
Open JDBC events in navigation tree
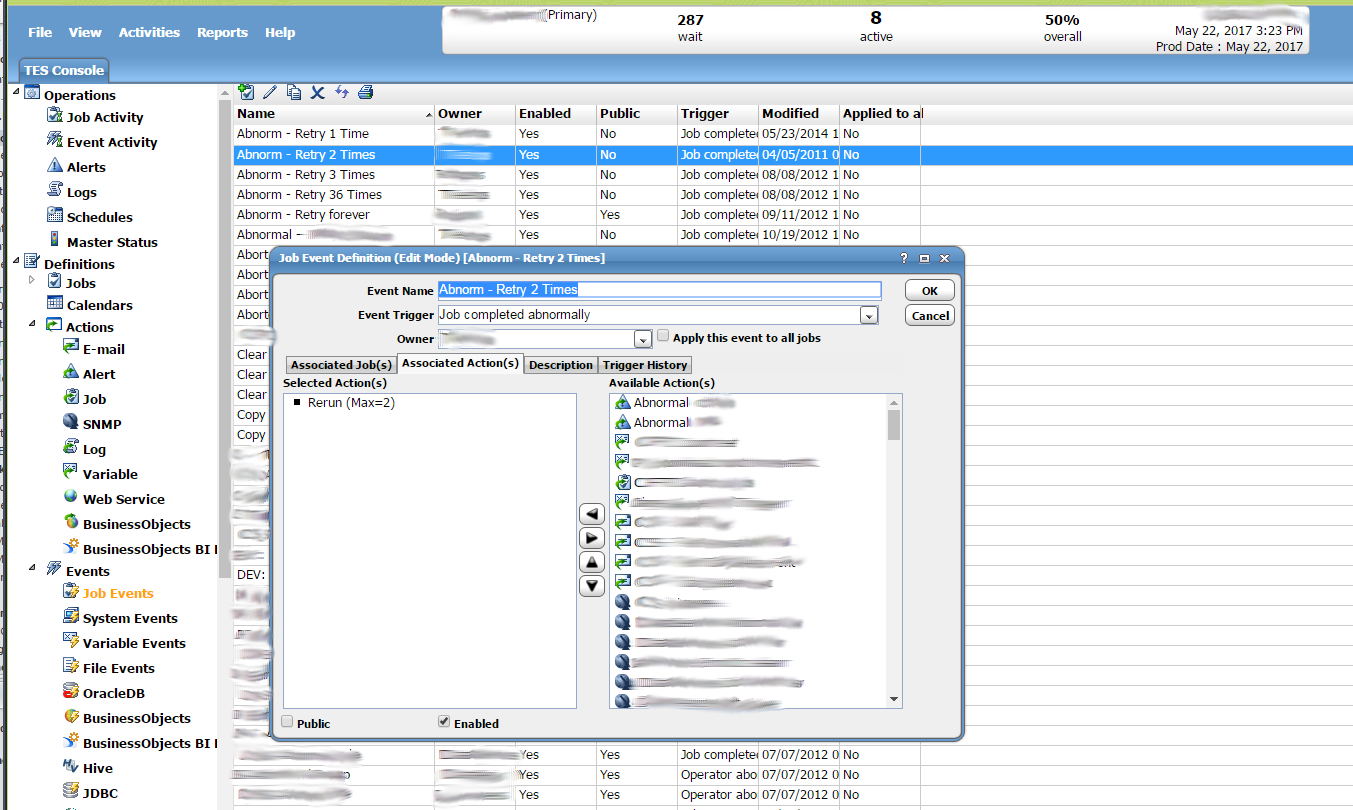click(101, 793)
